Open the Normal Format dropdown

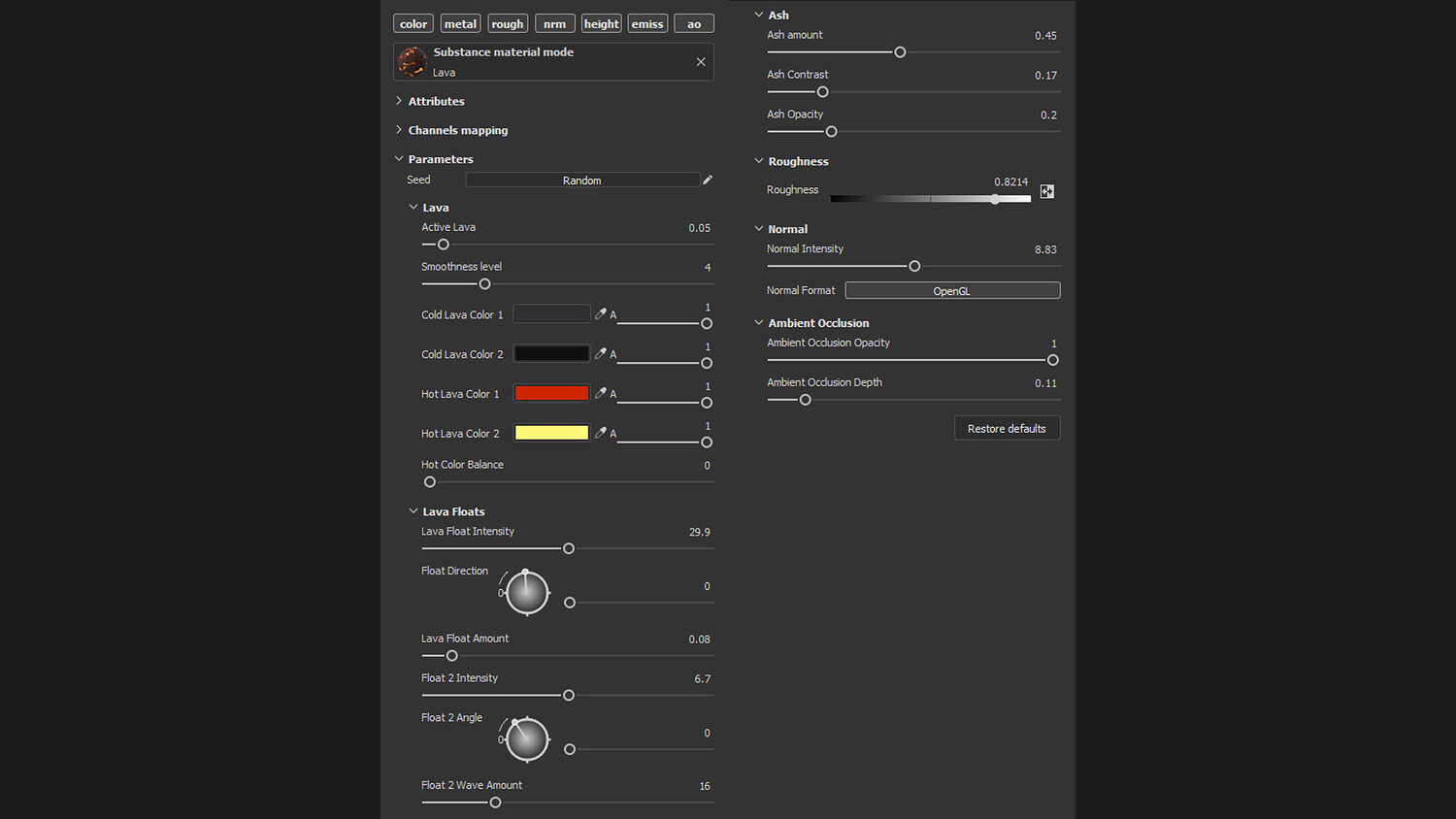[952, 290]
